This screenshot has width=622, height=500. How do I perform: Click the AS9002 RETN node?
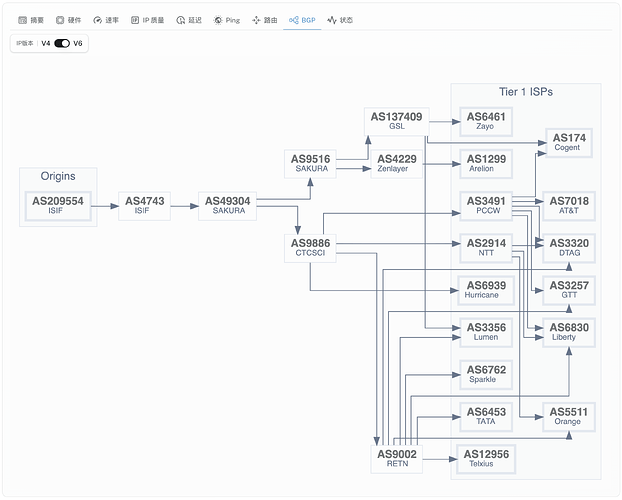(x=397, y=459)
